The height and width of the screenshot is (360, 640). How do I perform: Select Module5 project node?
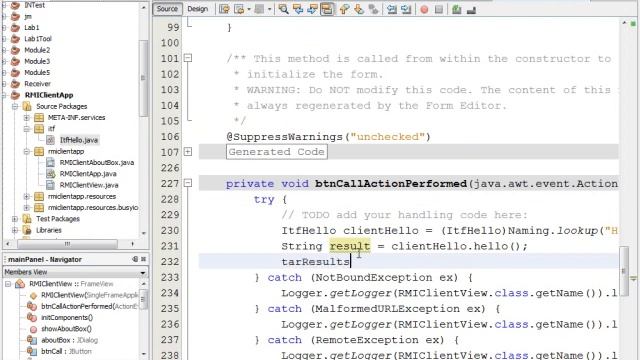(37, 72)
